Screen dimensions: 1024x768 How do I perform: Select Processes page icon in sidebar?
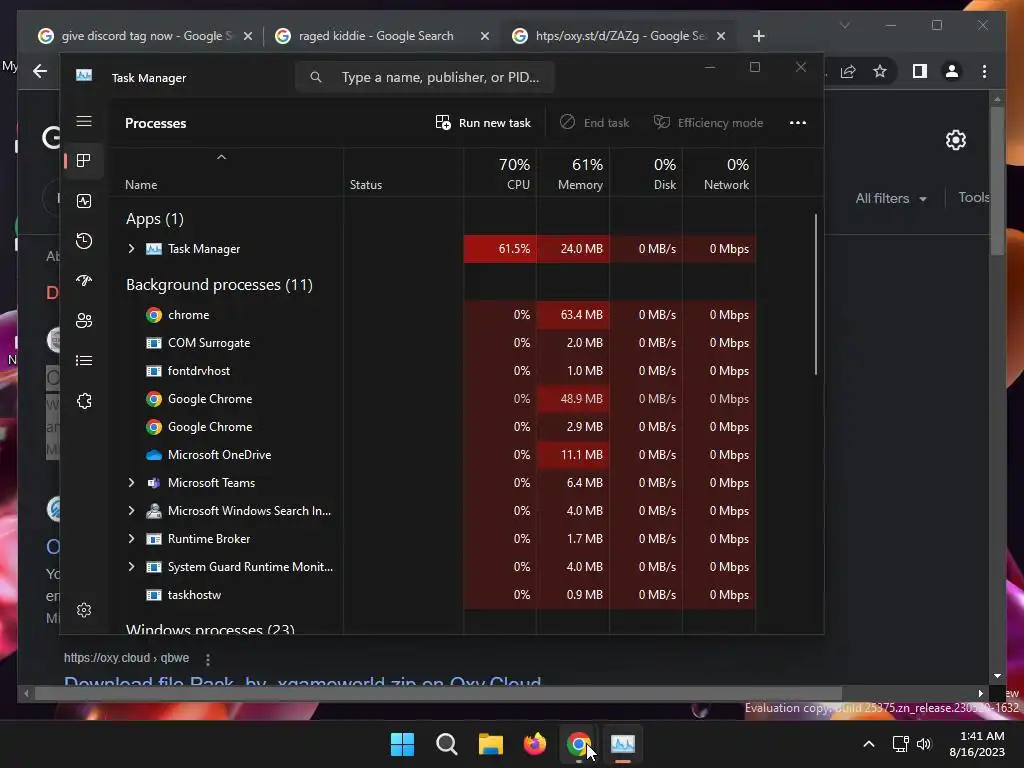point(84,161)
